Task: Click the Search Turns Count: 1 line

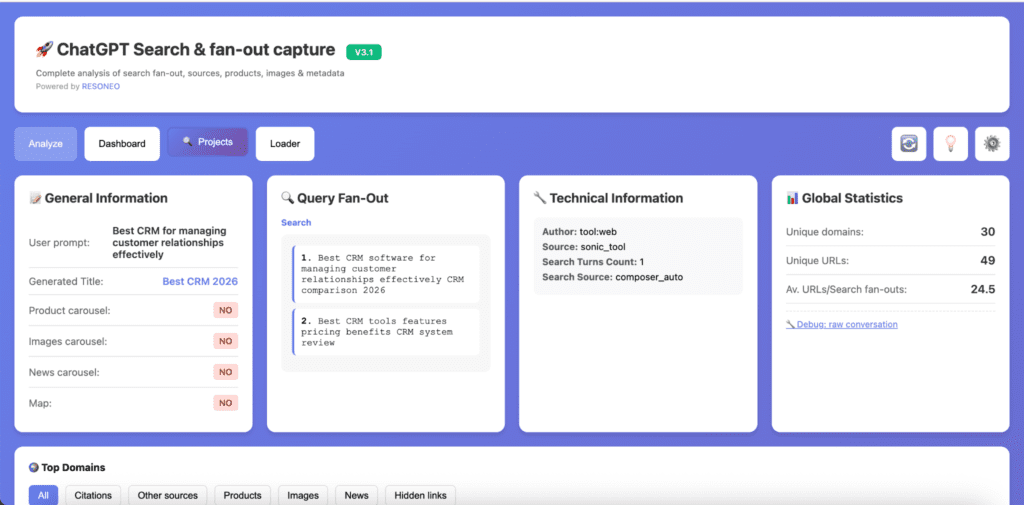Action: [593, 262]
